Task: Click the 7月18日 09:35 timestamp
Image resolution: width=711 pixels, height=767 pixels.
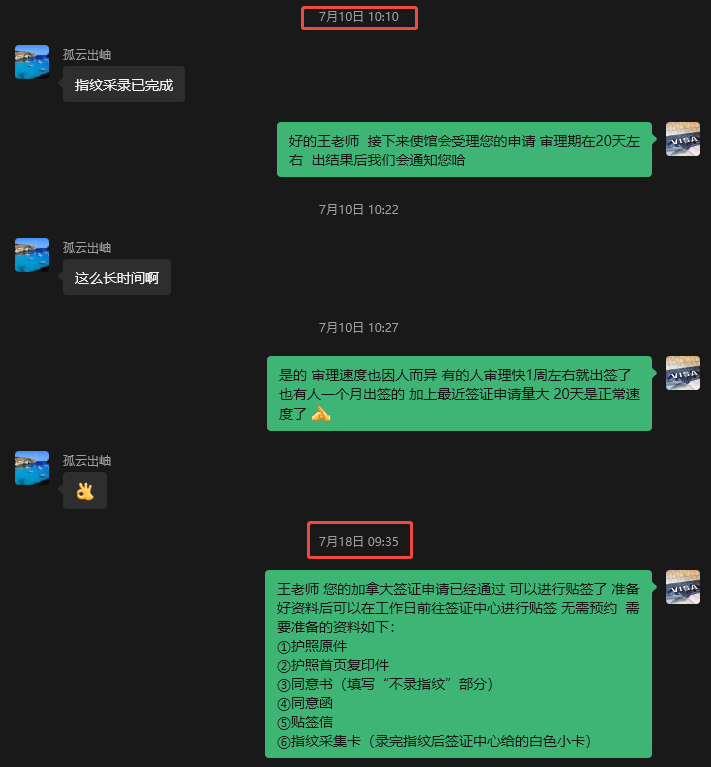Action: point(359,541)
